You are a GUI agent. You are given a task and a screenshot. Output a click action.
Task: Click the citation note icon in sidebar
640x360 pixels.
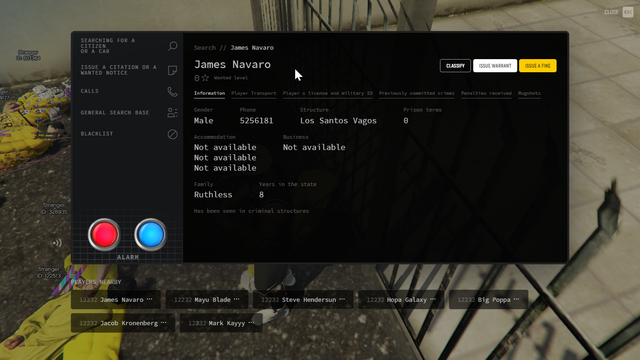(x=173, y=70)
